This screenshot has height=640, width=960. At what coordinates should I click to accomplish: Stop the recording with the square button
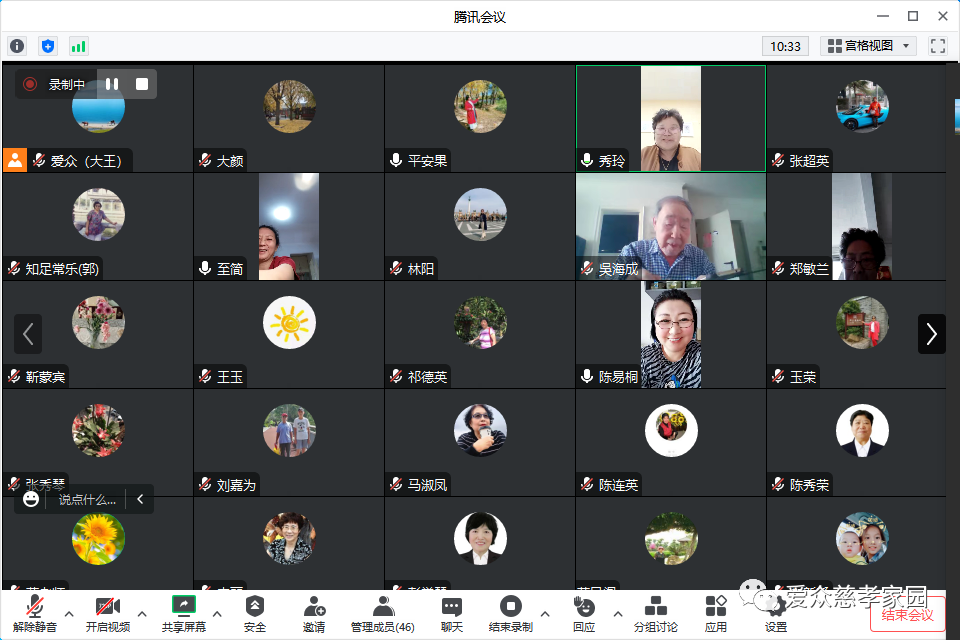[142, 85]
